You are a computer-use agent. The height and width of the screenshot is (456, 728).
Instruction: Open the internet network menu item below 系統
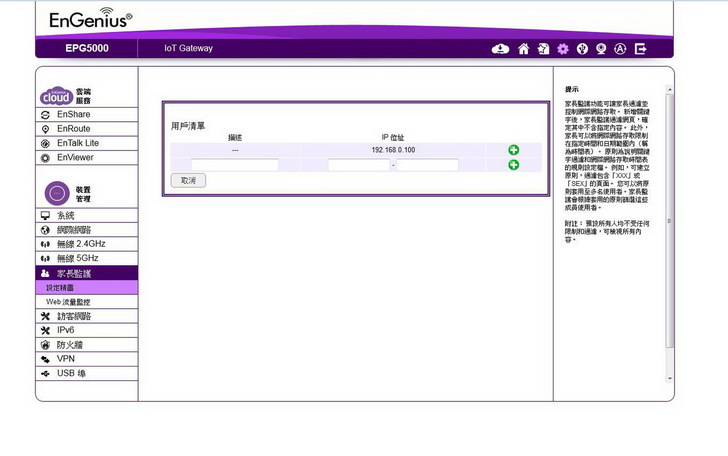tap(86, 230)
